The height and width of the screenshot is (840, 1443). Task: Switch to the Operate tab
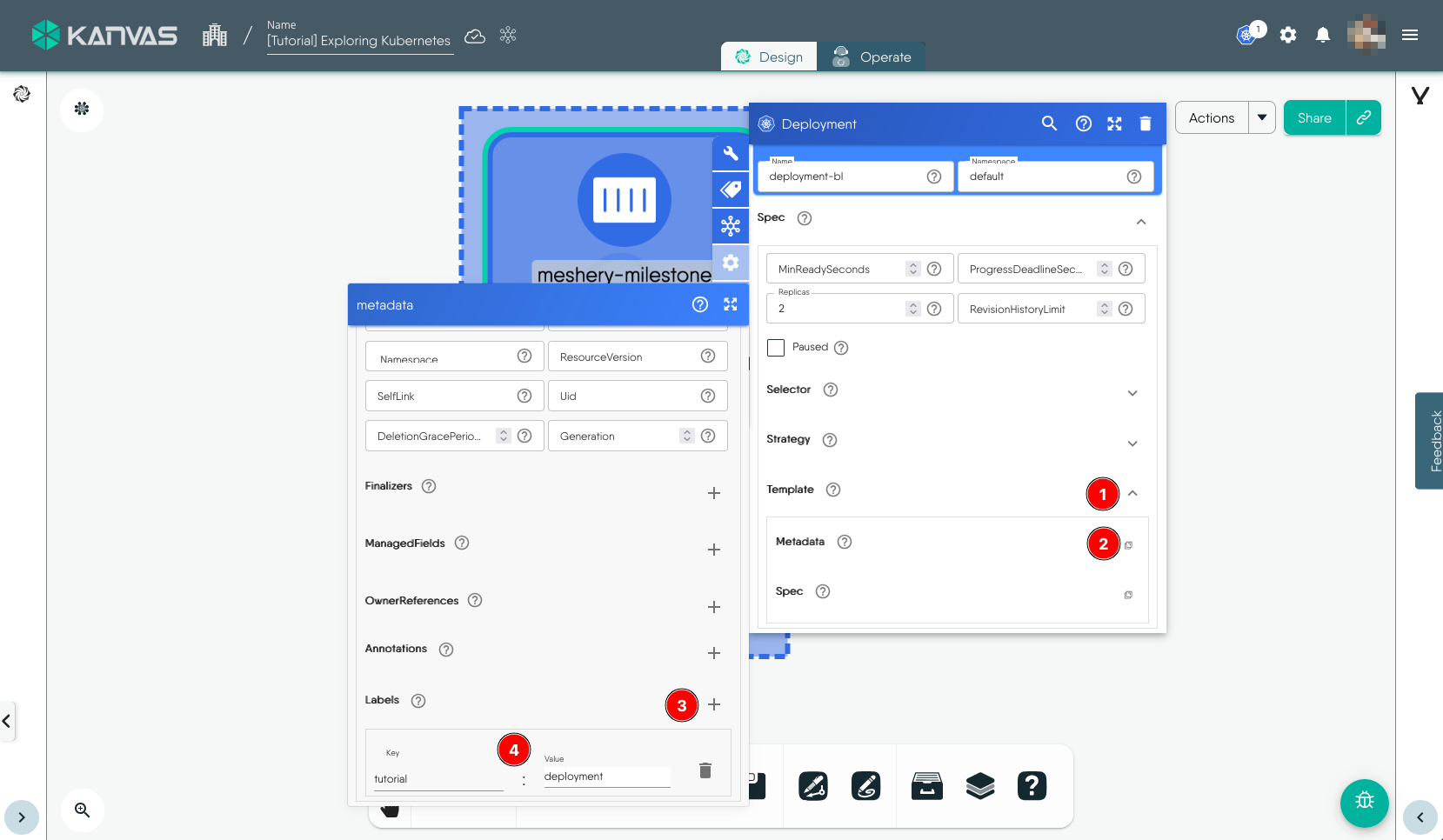(x=872, y=57)
